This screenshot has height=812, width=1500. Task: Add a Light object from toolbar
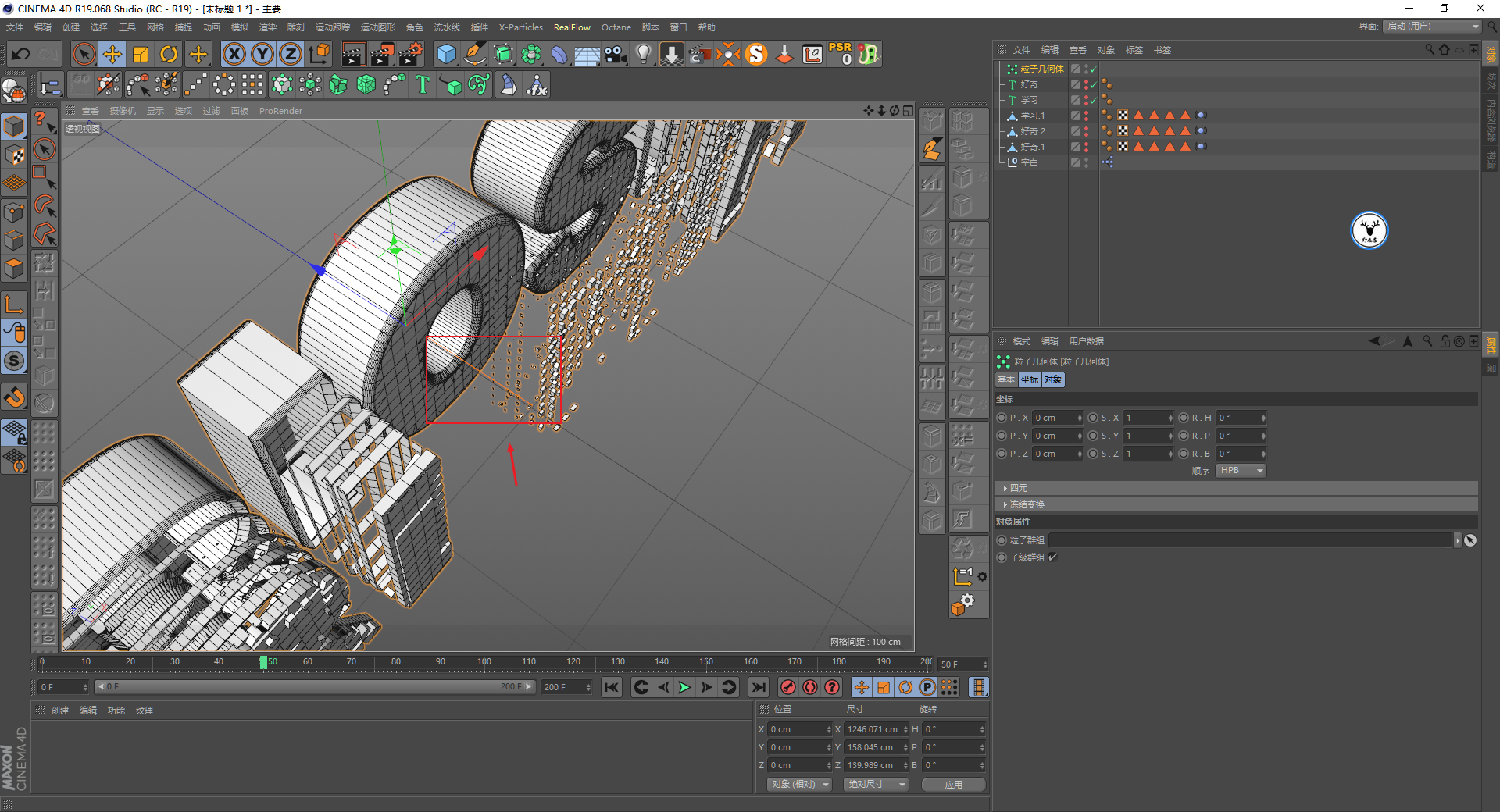coord(643,54)
